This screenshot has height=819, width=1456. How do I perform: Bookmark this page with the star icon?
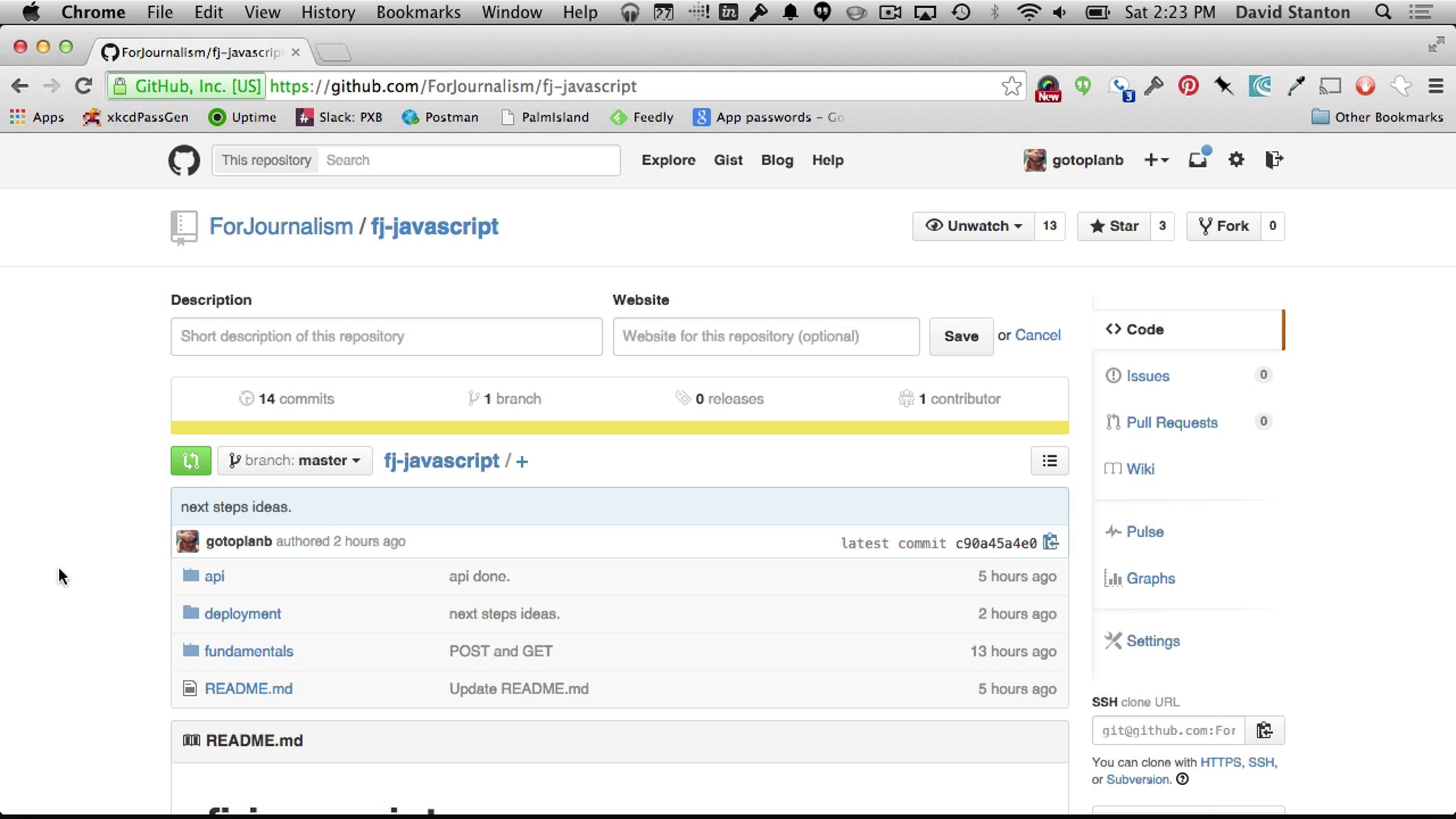[x=1011, y=86]
